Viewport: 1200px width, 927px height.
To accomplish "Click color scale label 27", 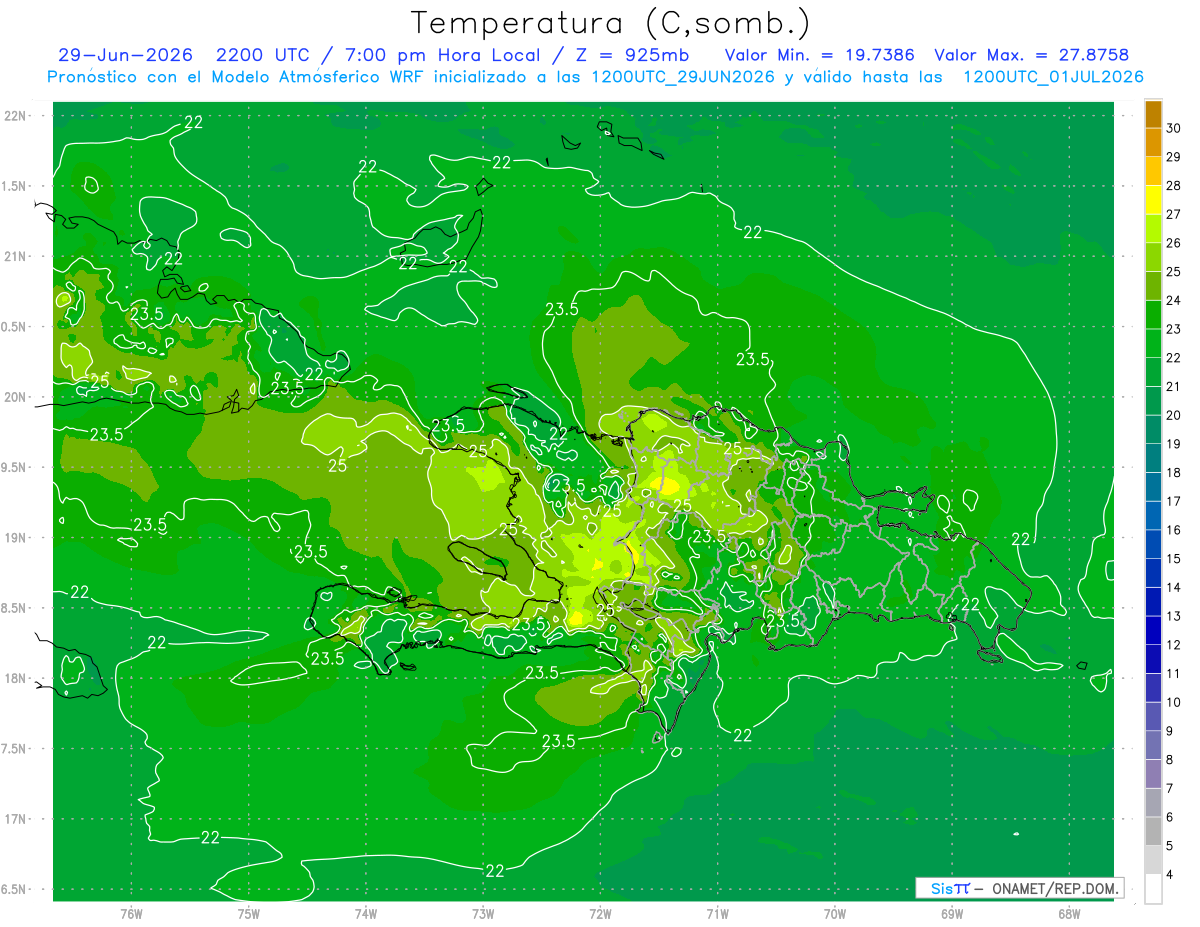I will (x=1174, y=214).
